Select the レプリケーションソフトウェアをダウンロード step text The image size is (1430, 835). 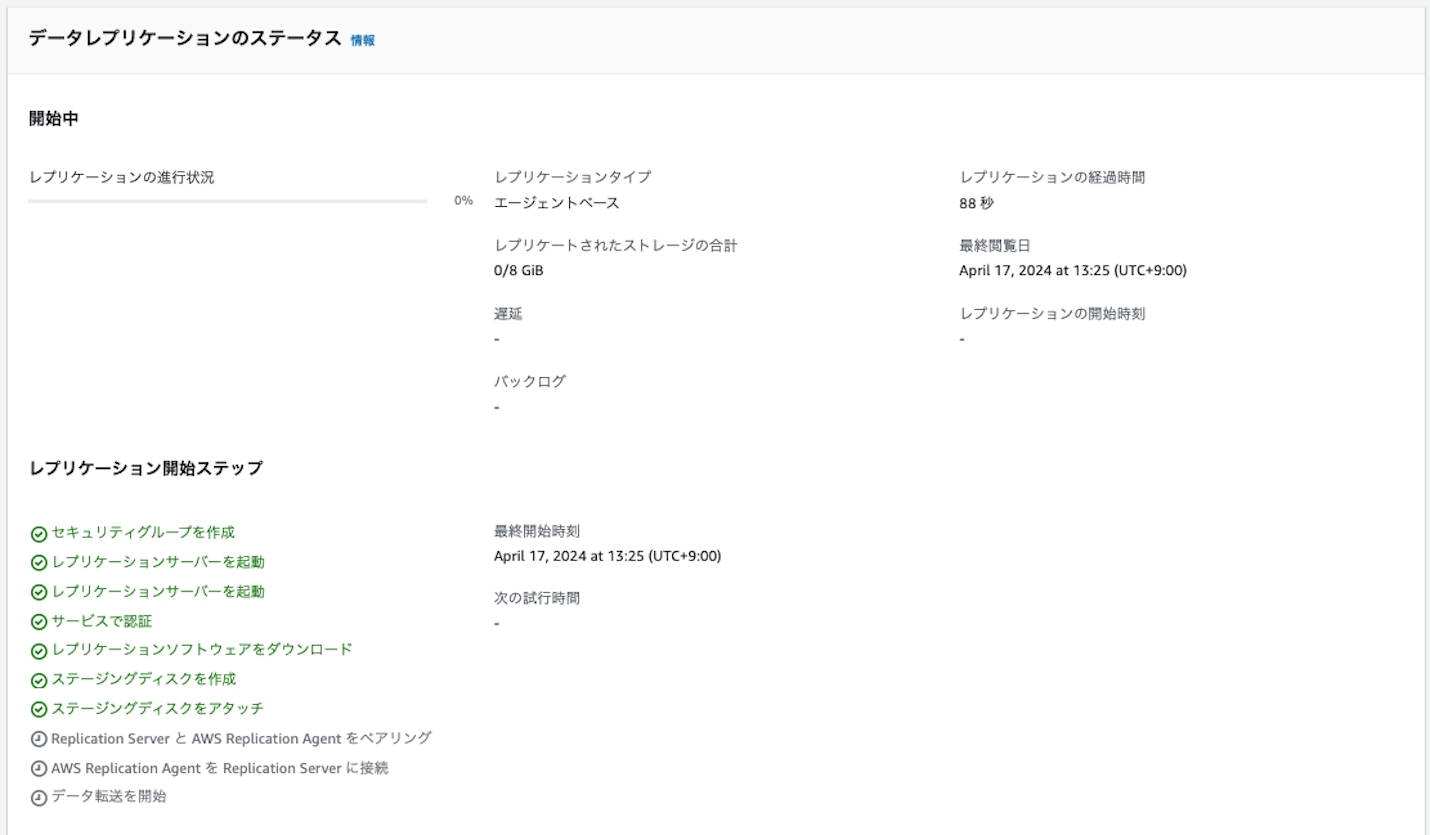pos(202,650)
